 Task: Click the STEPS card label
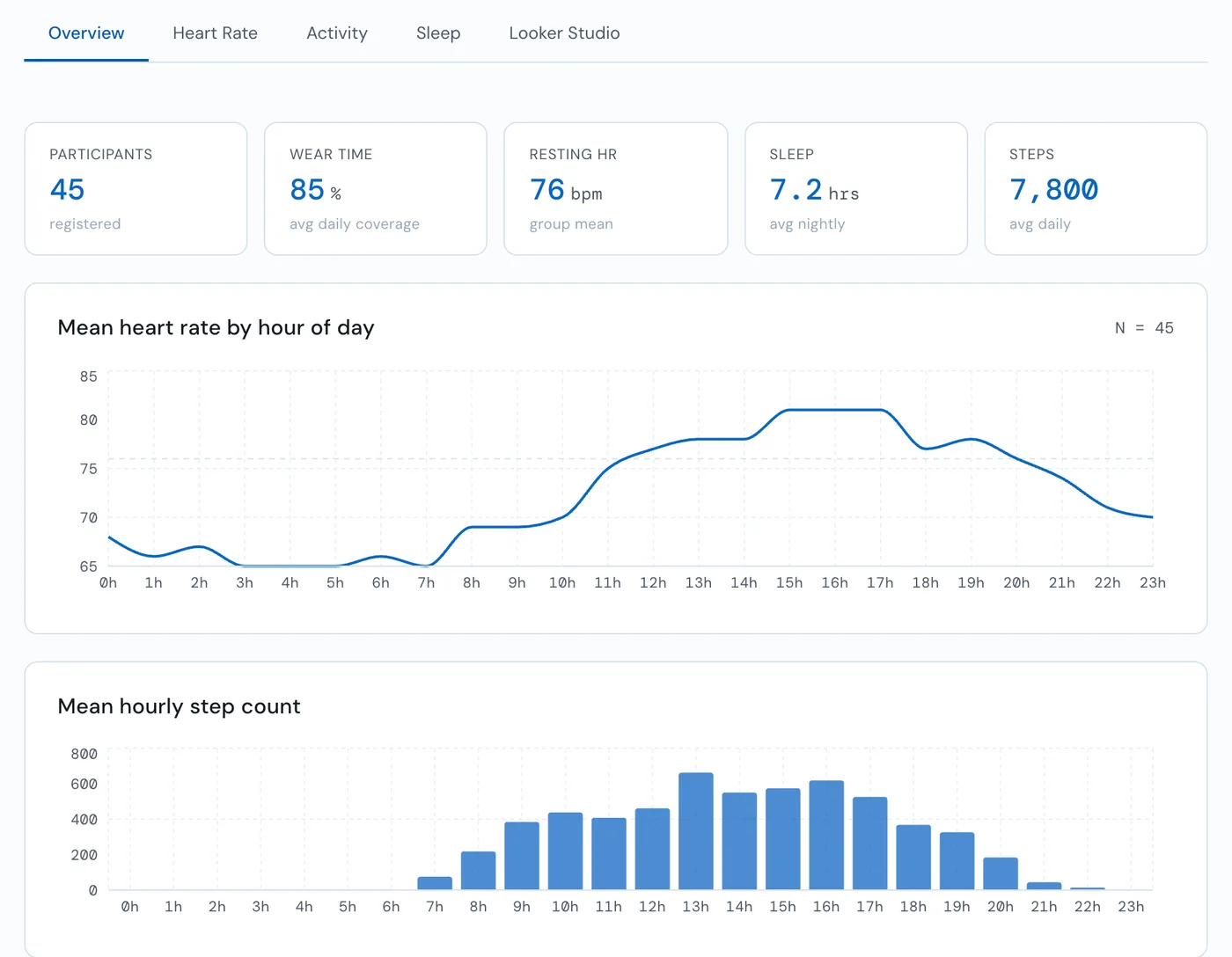(1031, 155)
